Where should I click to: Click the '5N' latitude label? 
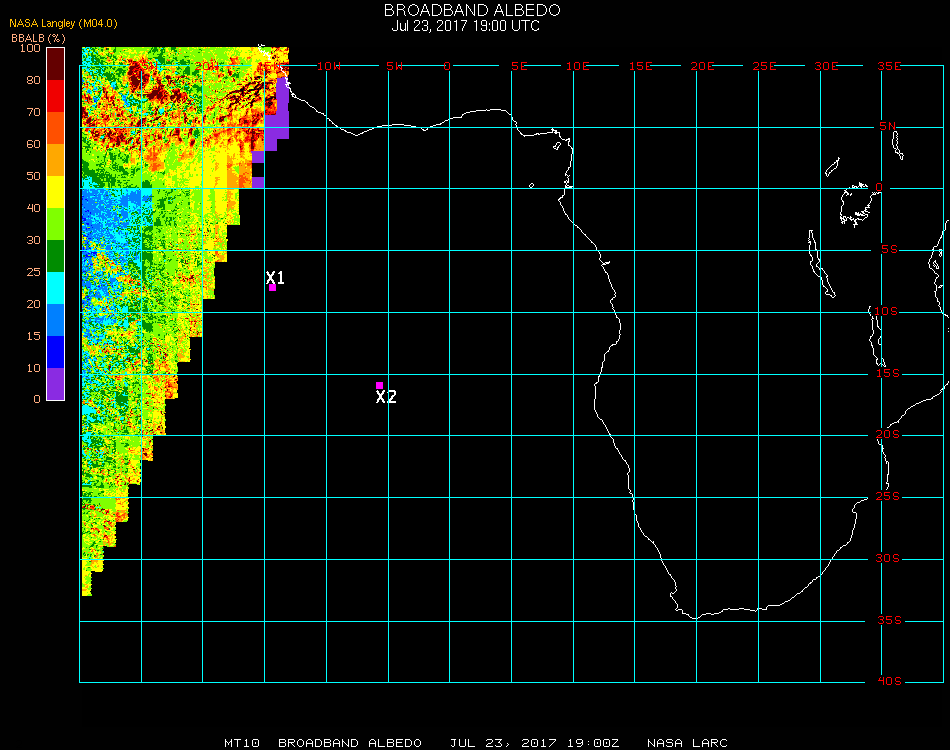888,126
